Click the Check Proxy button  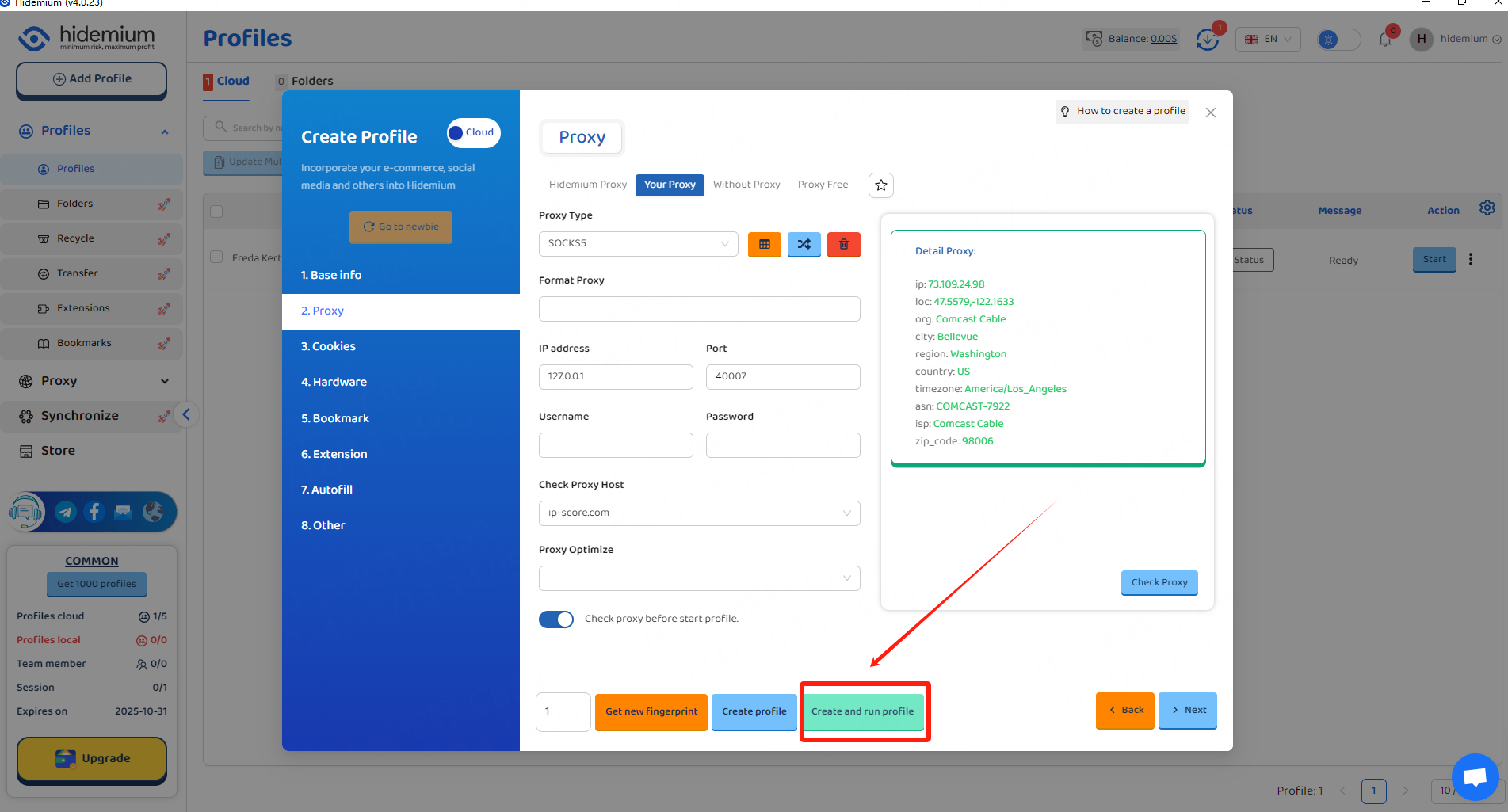(1159, 582)
